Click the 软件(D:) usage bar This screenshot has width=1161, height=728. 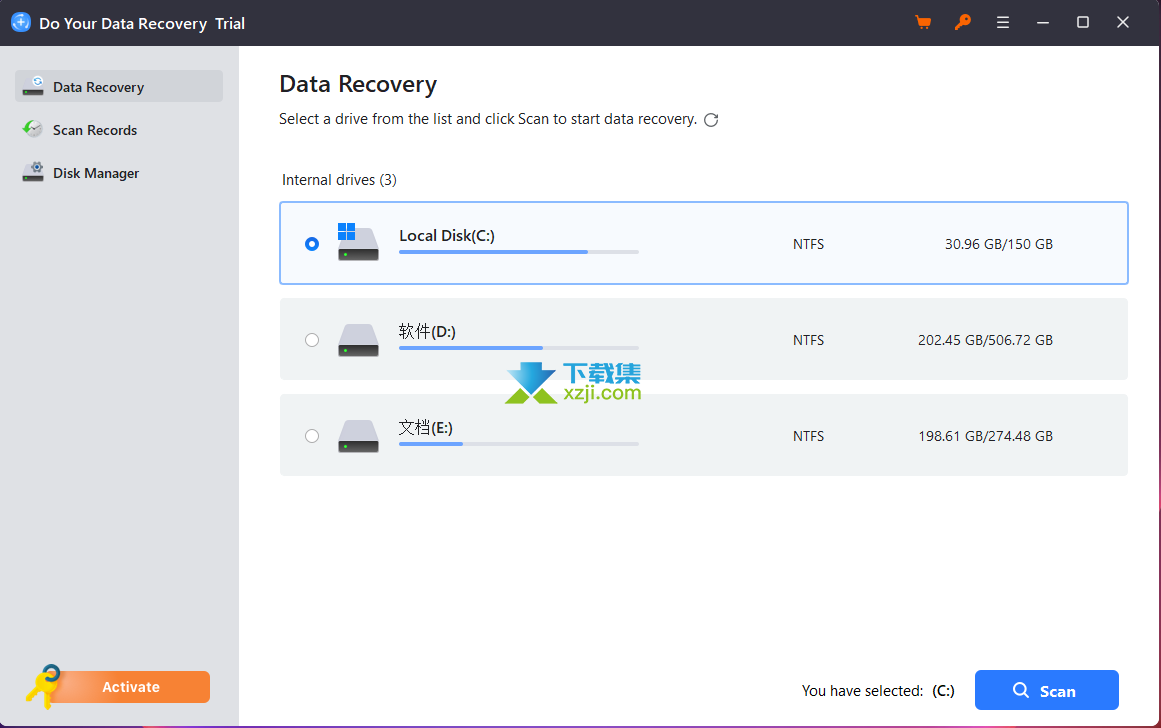coord(518,348)
